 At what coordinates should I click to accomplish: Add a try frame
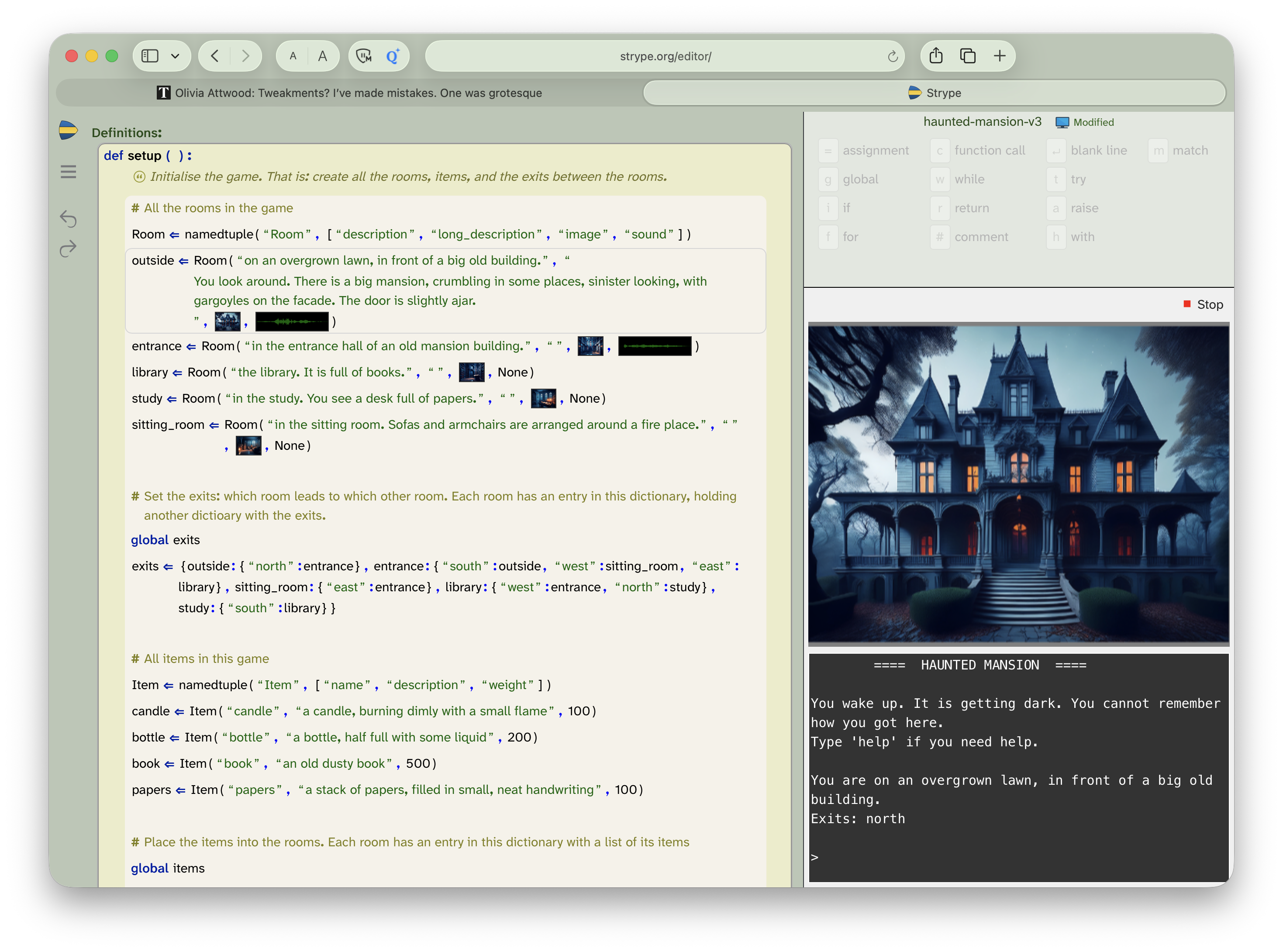(x=1067, y=179)
